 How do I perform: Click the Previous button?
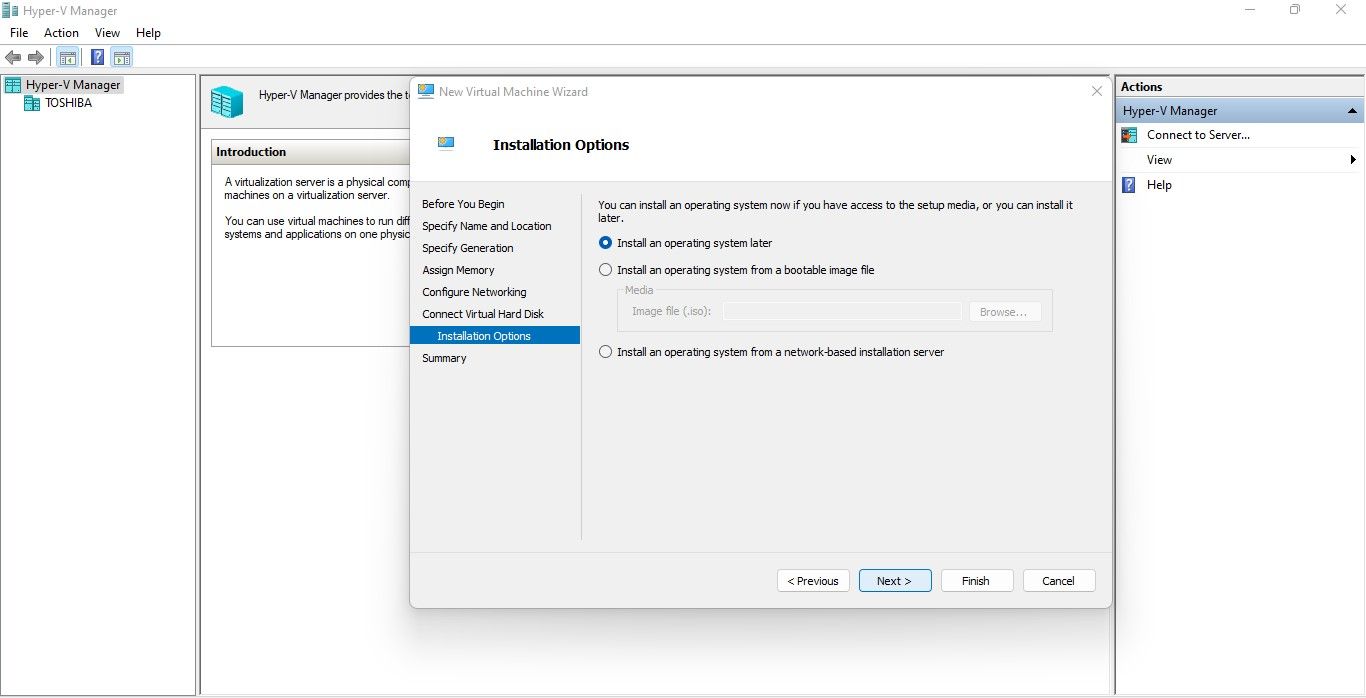pos(813,581)
